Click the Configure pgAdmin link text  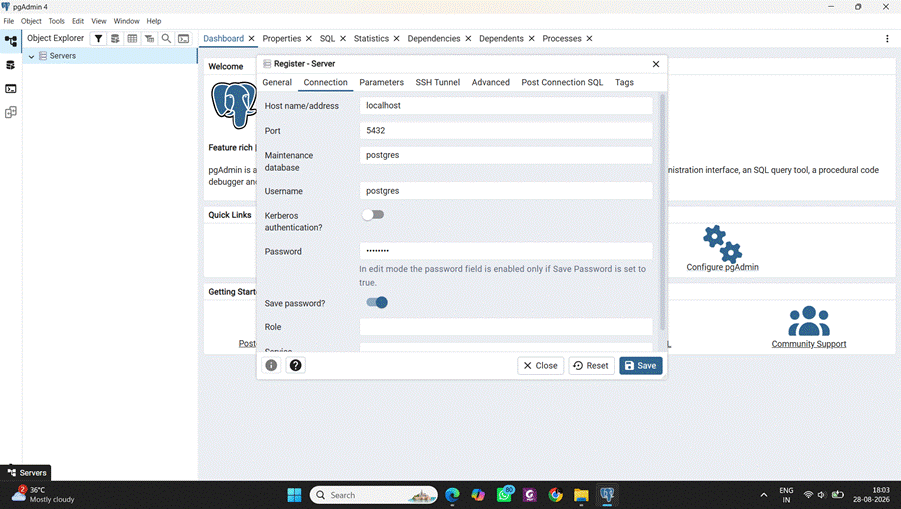722,267
